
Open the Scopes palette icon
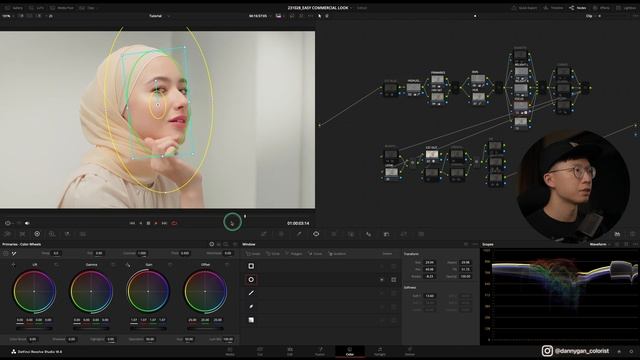(x=617, y=234)
